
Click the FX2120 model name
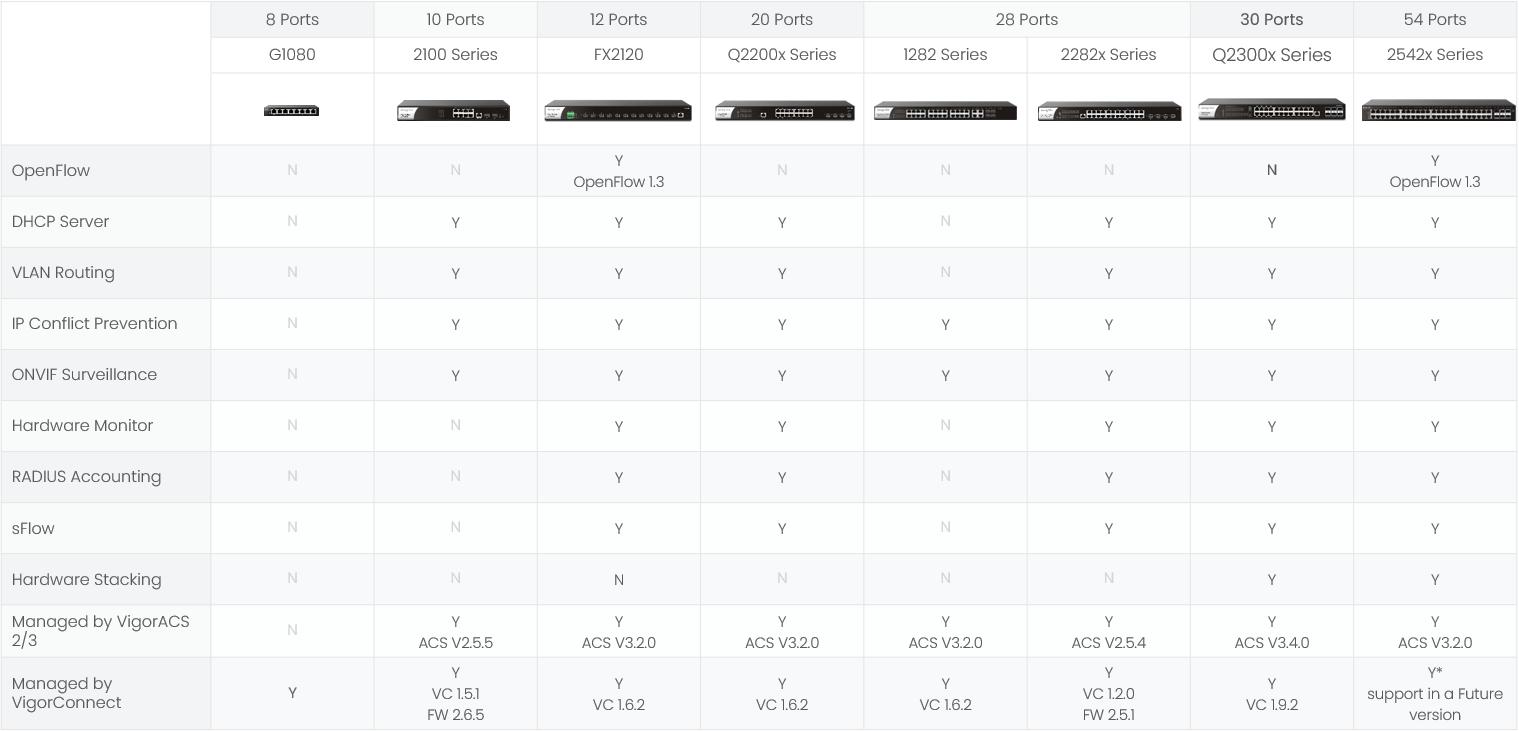pyautogui.click(x=618, y=55)
